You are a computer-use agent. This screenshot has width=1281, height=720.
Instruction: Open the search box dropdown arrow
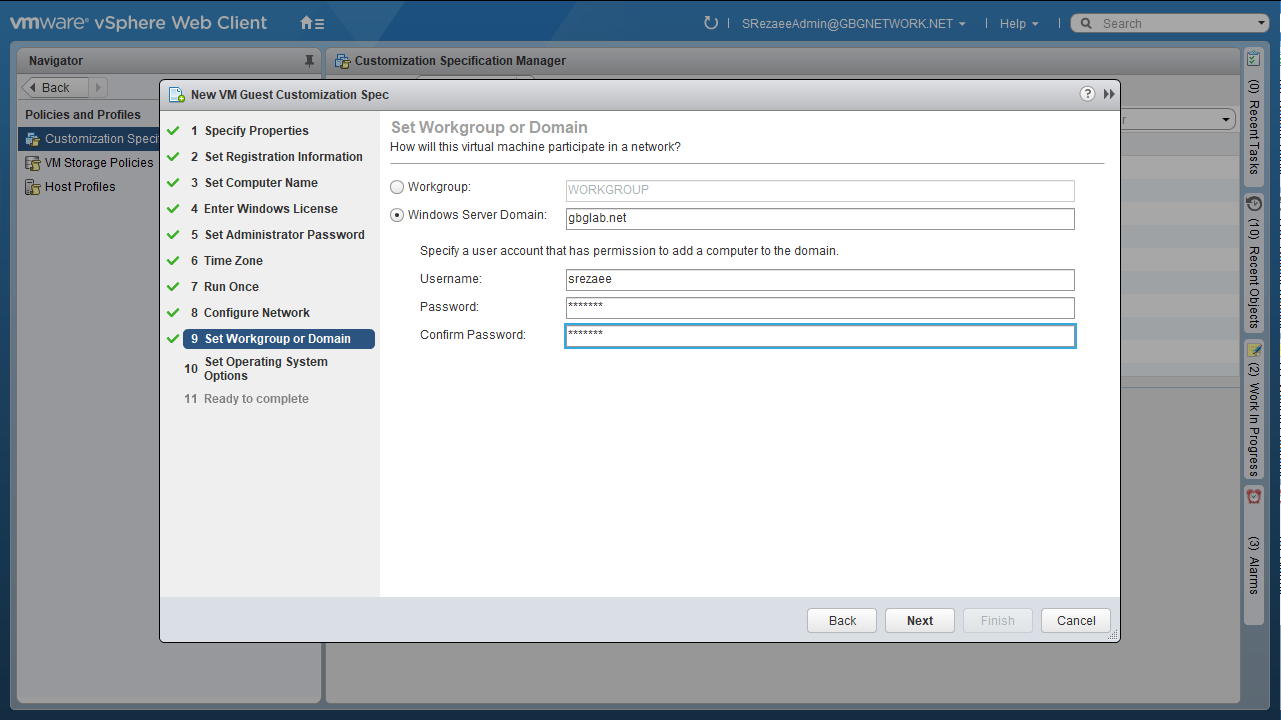[x=1261, y=24]
